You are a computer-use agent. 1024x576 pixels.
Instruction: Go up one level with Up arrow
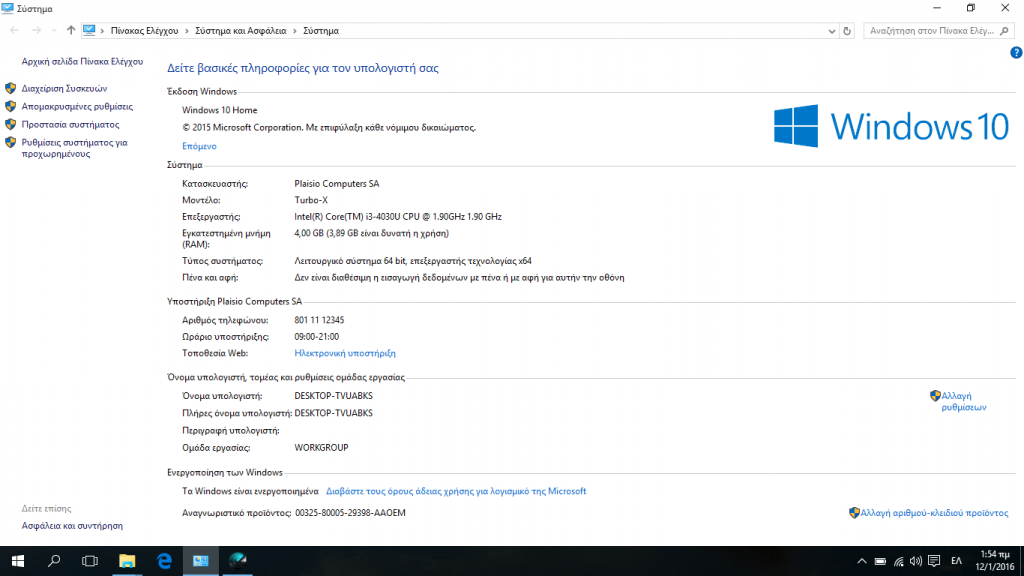[71, 31]
